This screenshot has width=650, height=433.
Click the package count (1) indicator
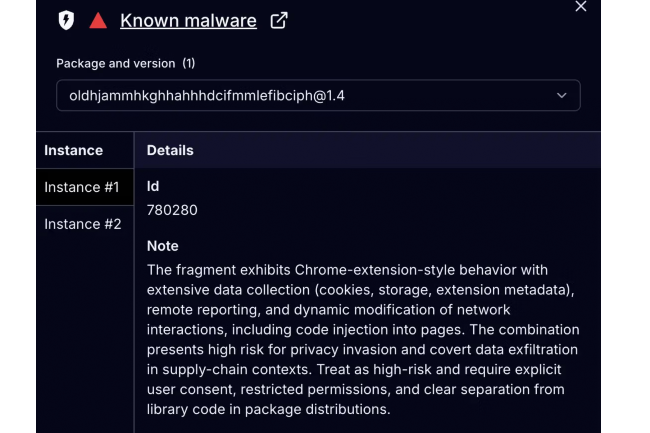(188, 63)
